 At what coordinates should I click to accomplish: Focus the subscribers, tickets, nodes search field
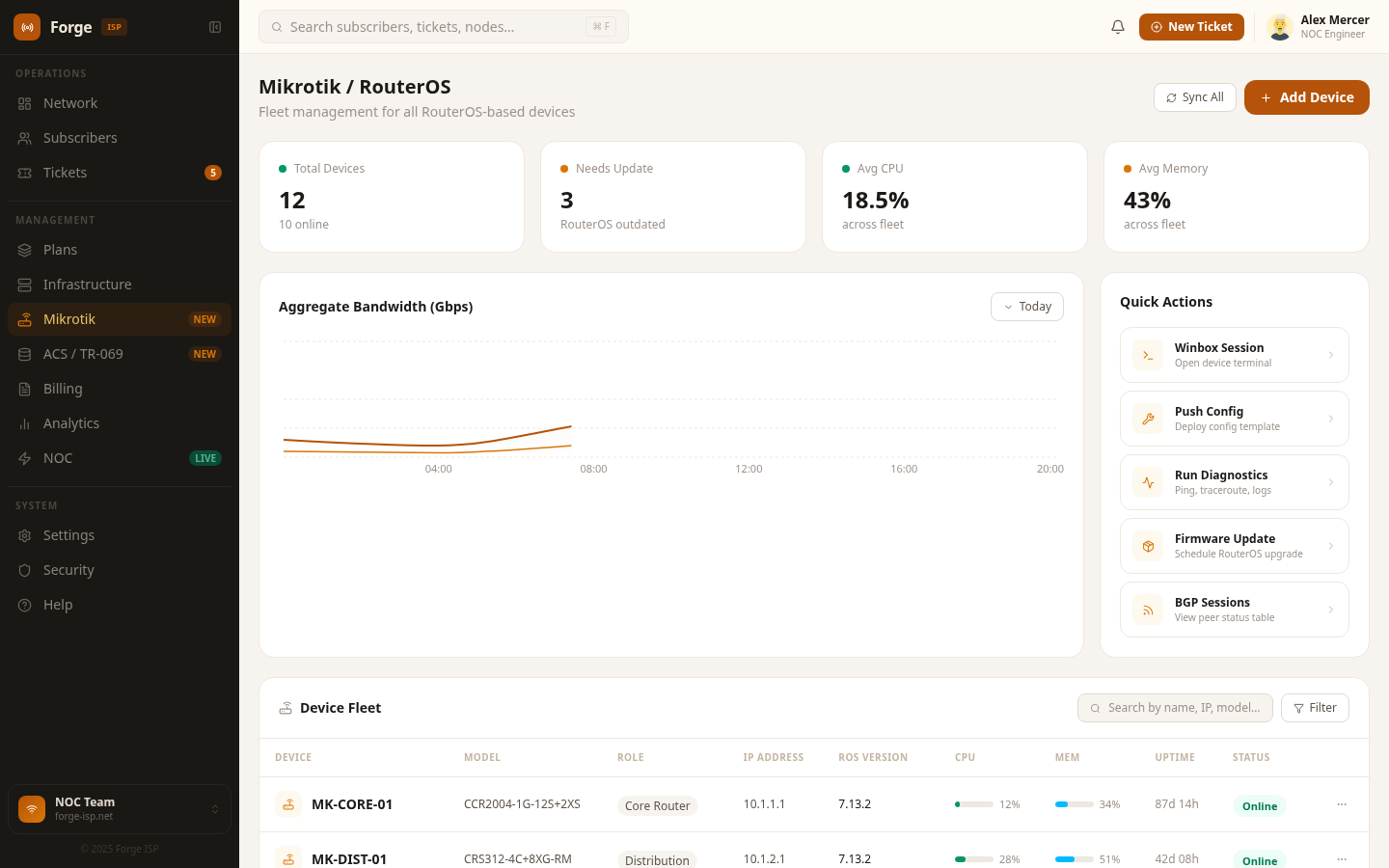(444, 27)
